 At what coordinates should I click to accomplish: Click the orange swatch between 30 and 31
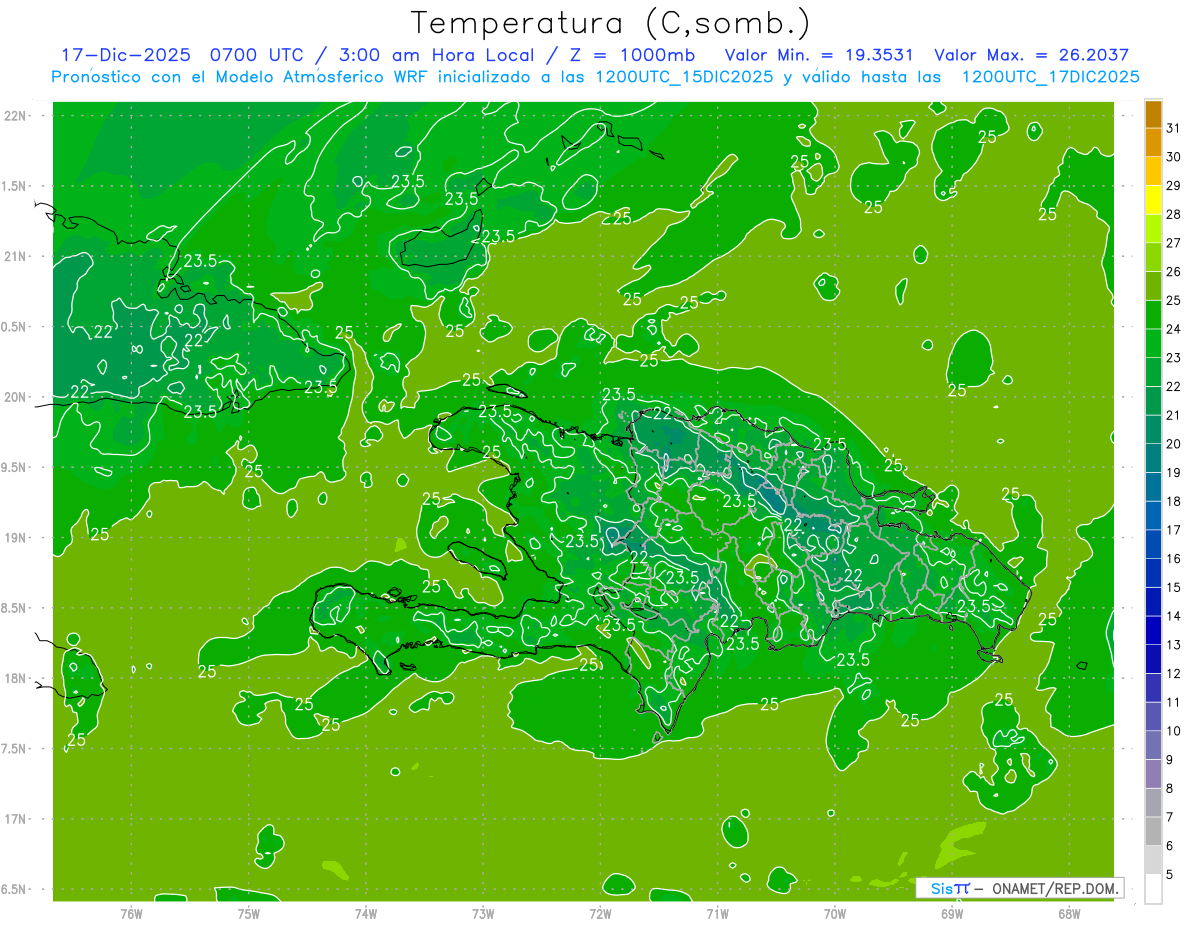pyautogui.click(x=1153, y=143)
